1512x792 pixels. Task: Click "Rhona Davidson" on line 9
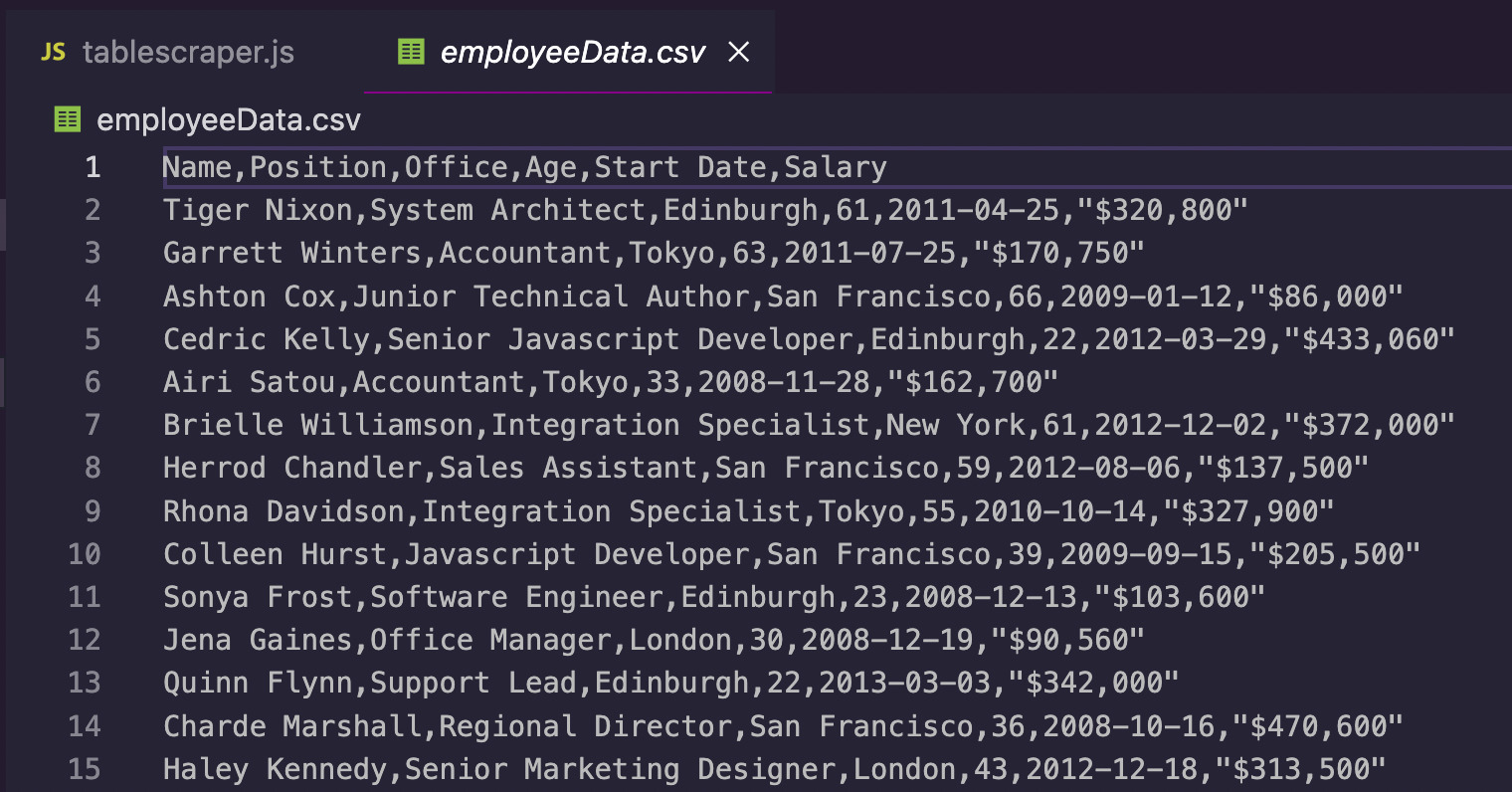point(283,511)
